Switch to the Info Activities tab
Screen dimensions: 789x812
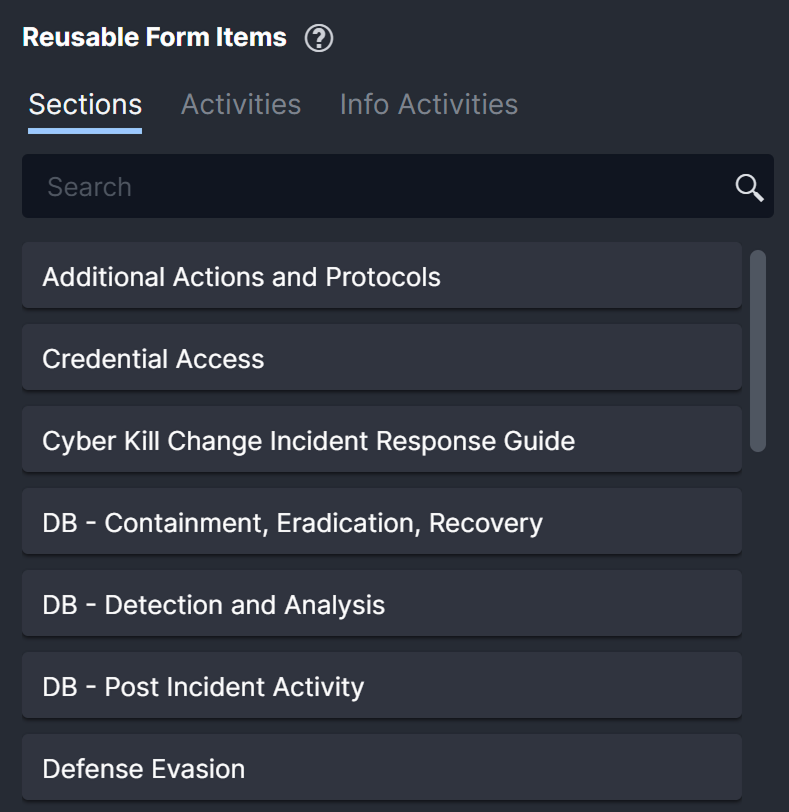pos(428,104)
